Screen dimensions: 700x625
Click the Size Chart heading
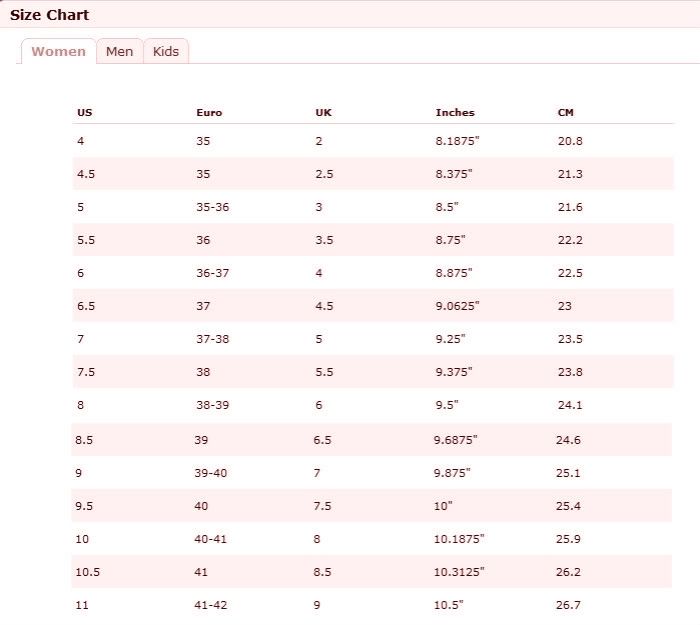(49, 15)
